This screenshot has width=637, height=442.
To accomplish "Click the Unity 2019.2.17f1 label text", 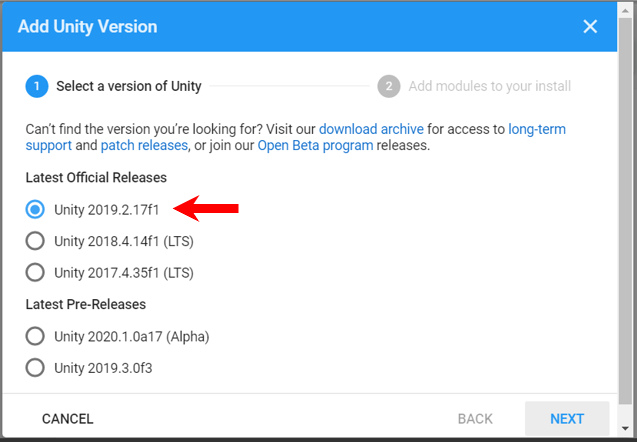I will [108, 209].
